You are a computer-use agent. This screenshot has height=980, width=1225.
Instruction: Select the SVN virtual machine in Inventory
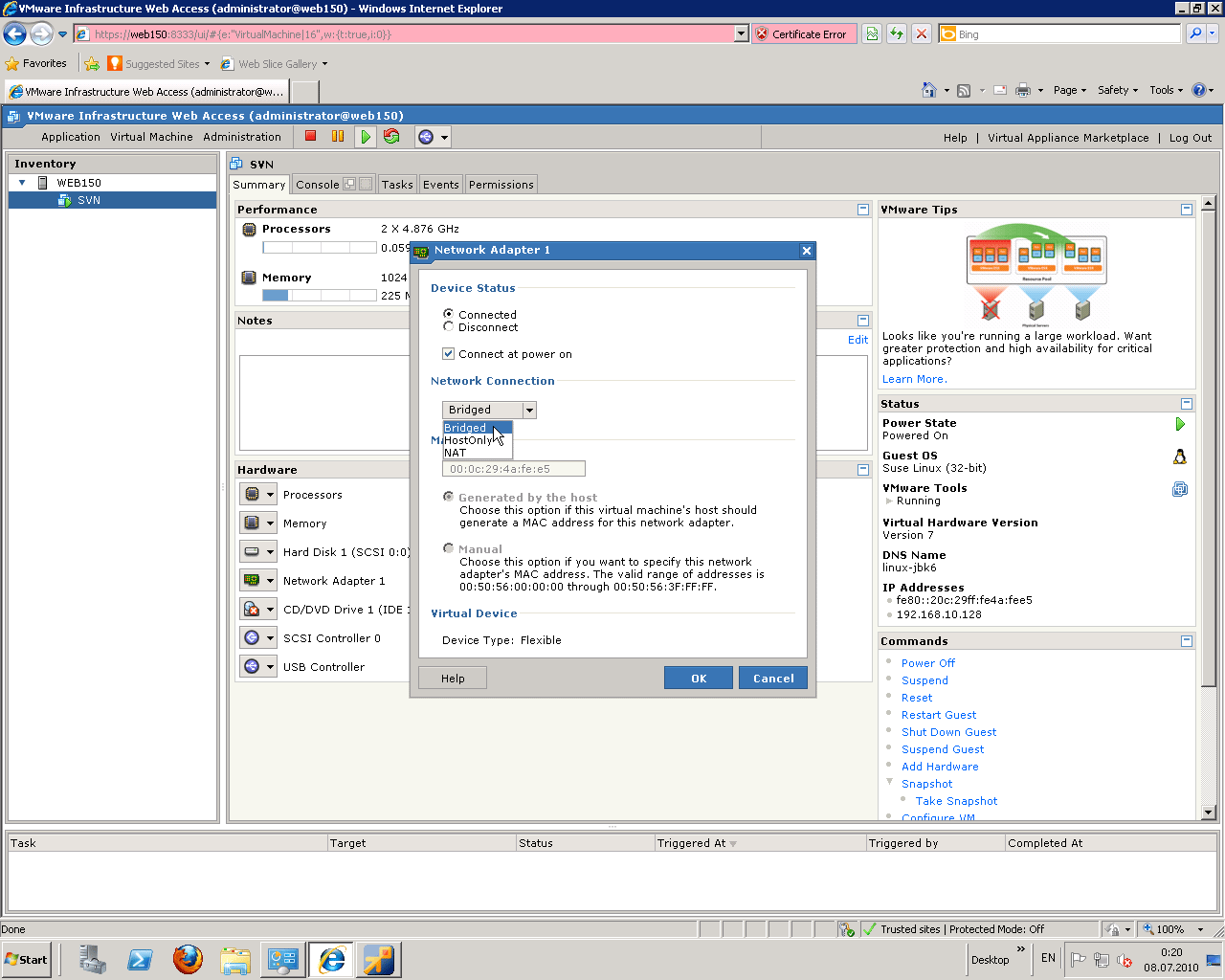(113, 200)
